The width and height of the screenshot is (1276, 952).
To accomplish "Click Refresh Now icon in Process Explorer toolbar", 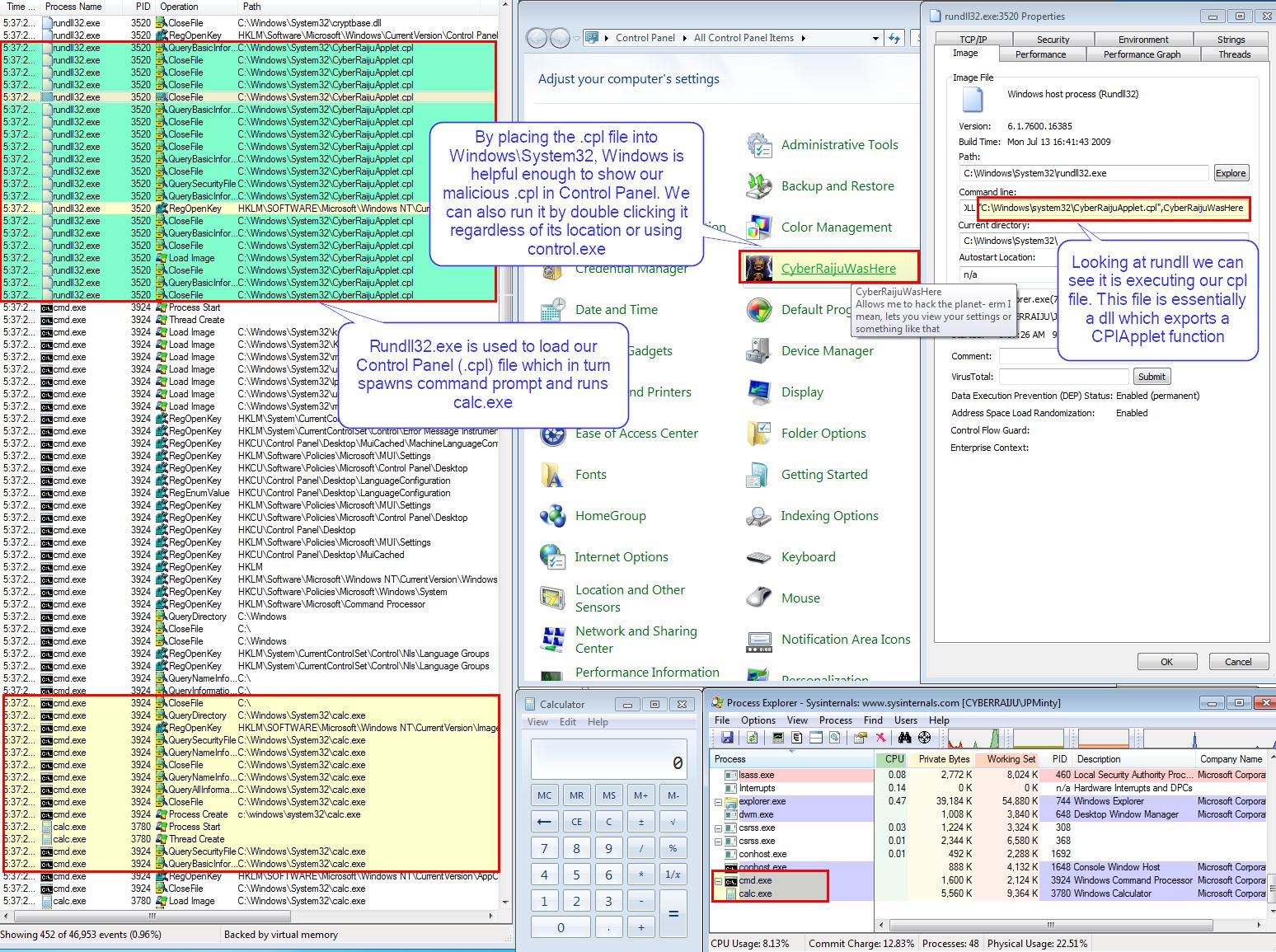I will tap(752, 737).
